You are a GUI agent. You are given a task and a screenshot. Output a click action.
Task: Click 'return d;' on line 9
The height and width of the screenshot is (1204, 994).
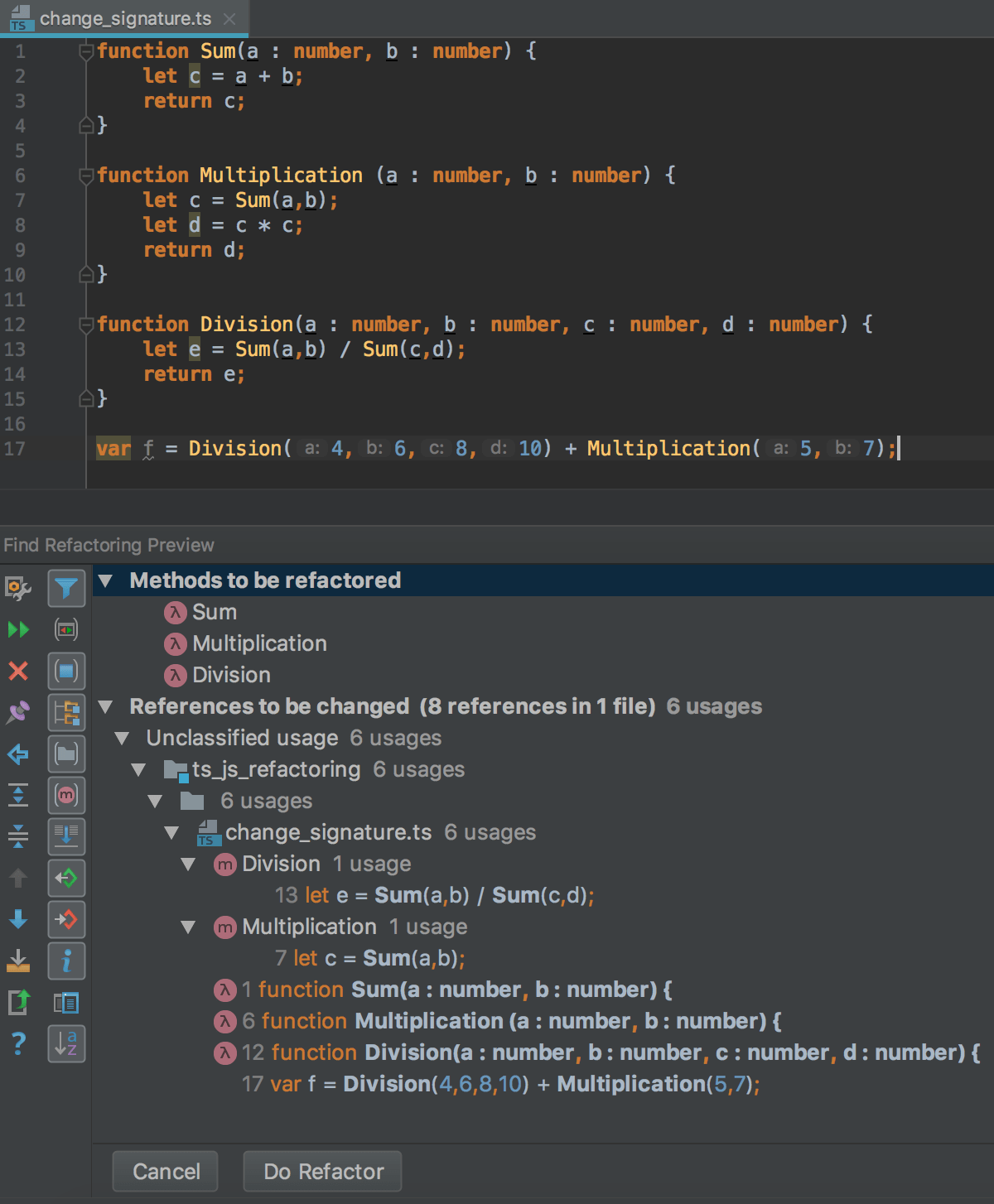(x=195, y=250)
